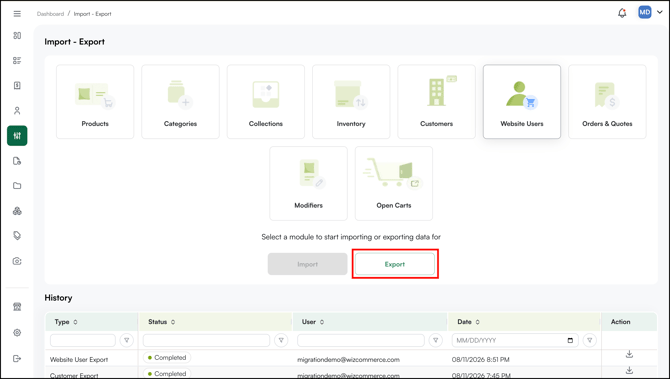
Task: Expand the user account dropdown arrow
Action: point(660,12)
